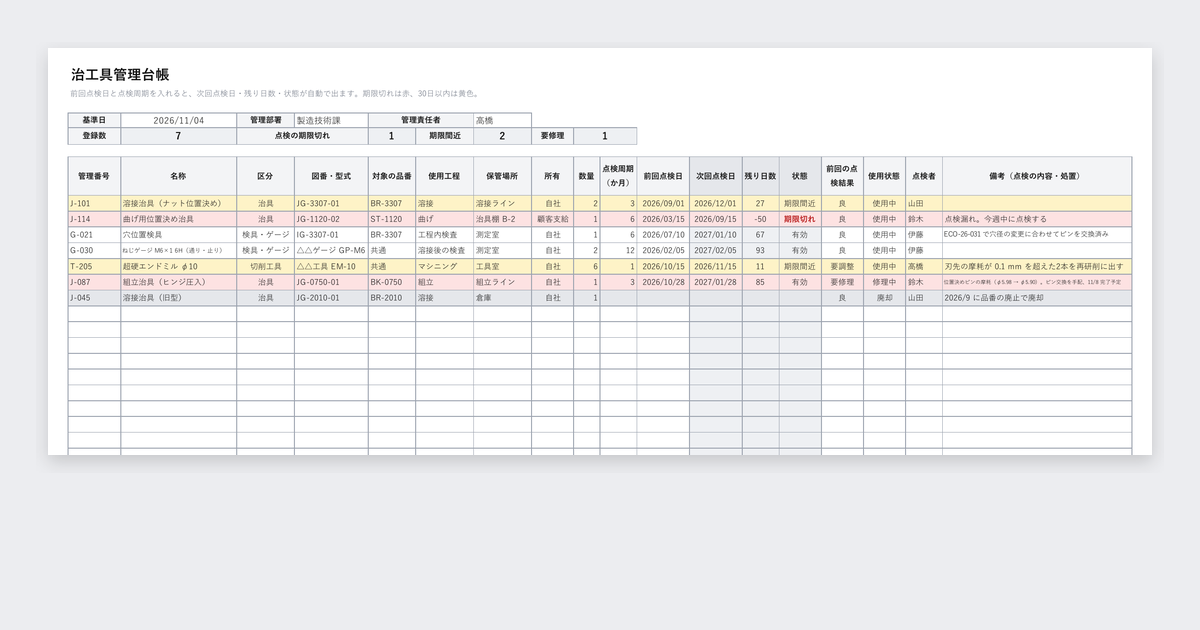Click the 保管場所 column header

coord(502,176)
